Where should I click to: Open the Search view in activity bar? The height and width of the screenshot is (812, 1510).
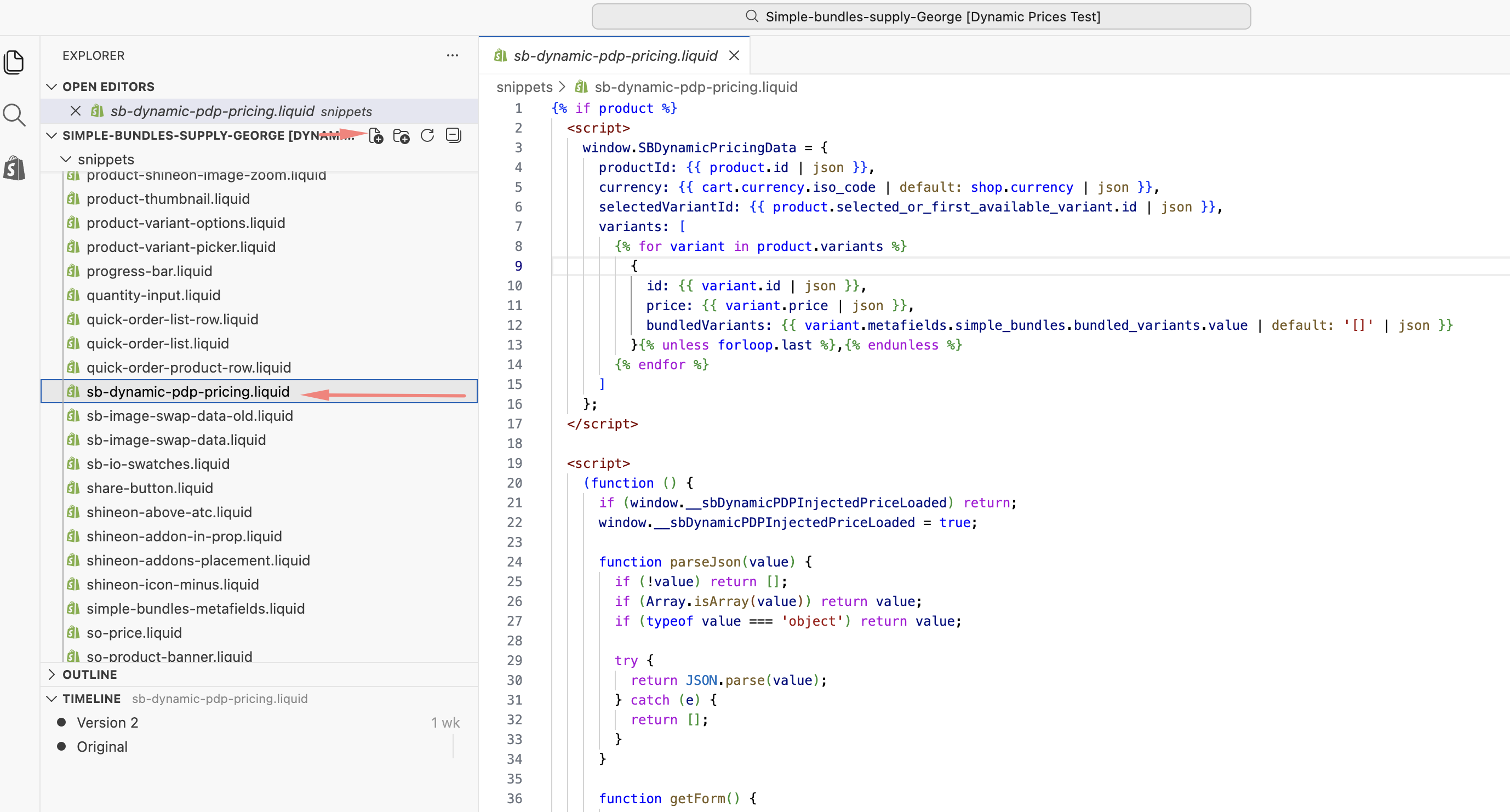pyautogui.click(x=14, y=116)
